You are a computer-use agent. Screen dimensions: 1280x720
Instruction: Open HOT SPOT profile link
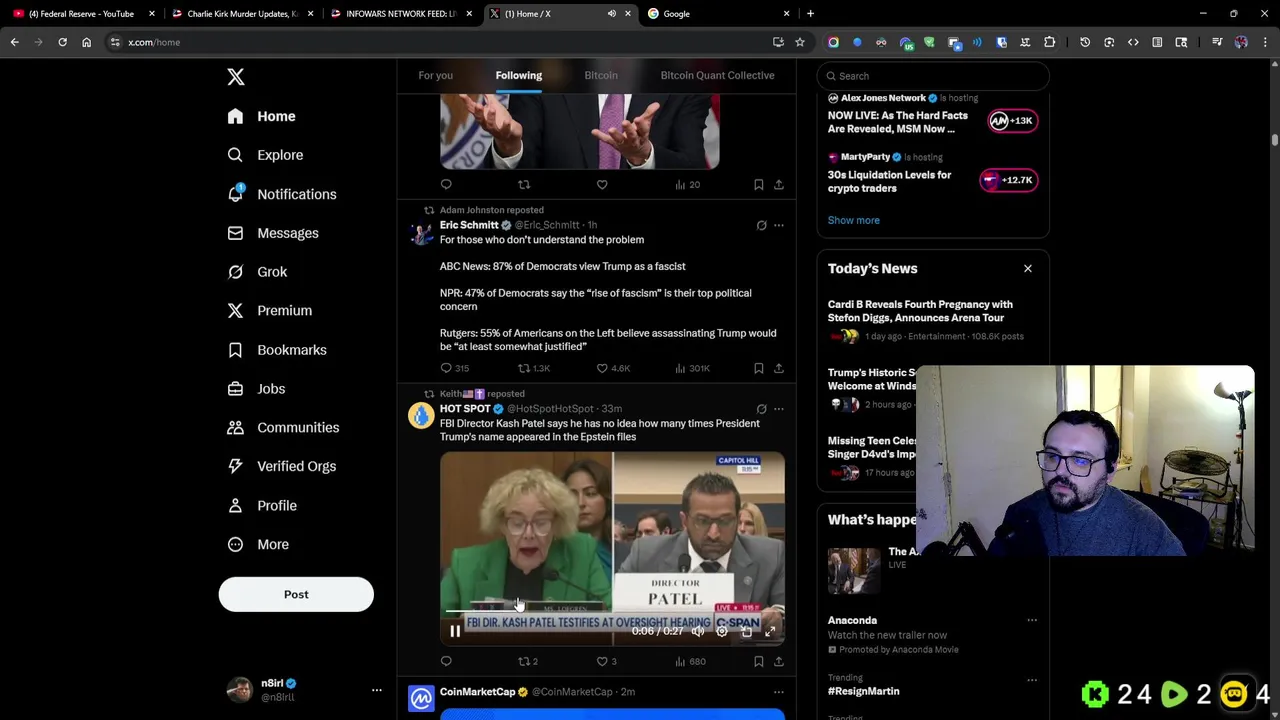pyautogui.click(x=465, y=408)
